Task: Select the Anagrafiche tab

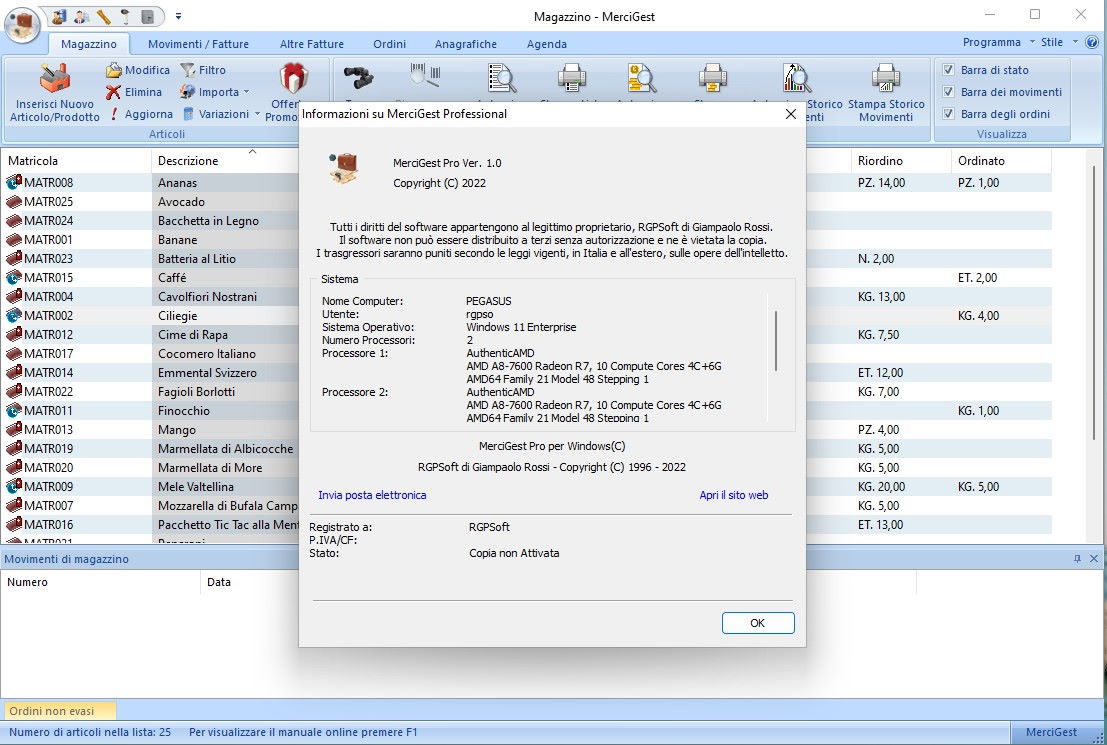Action: coord(466,44)
